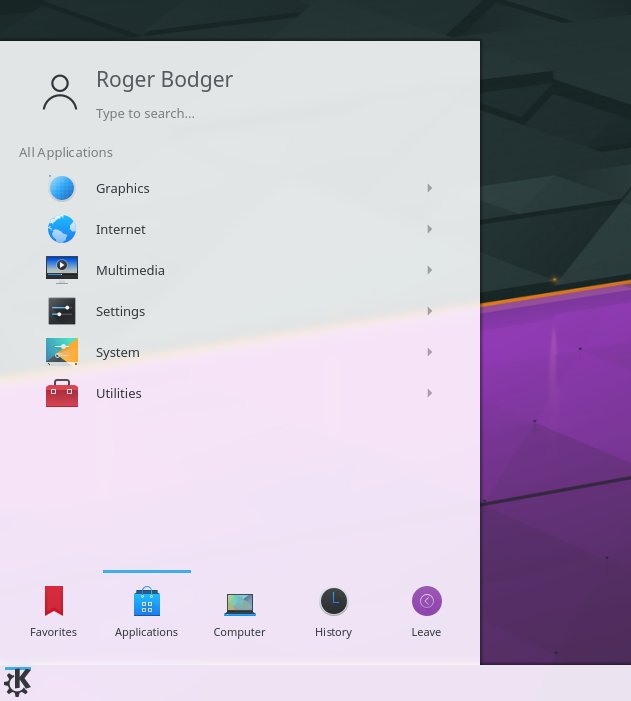The image size is (631, 701).
Task: Expand the System submenu arrow
Action: click(x=429, y=352)
